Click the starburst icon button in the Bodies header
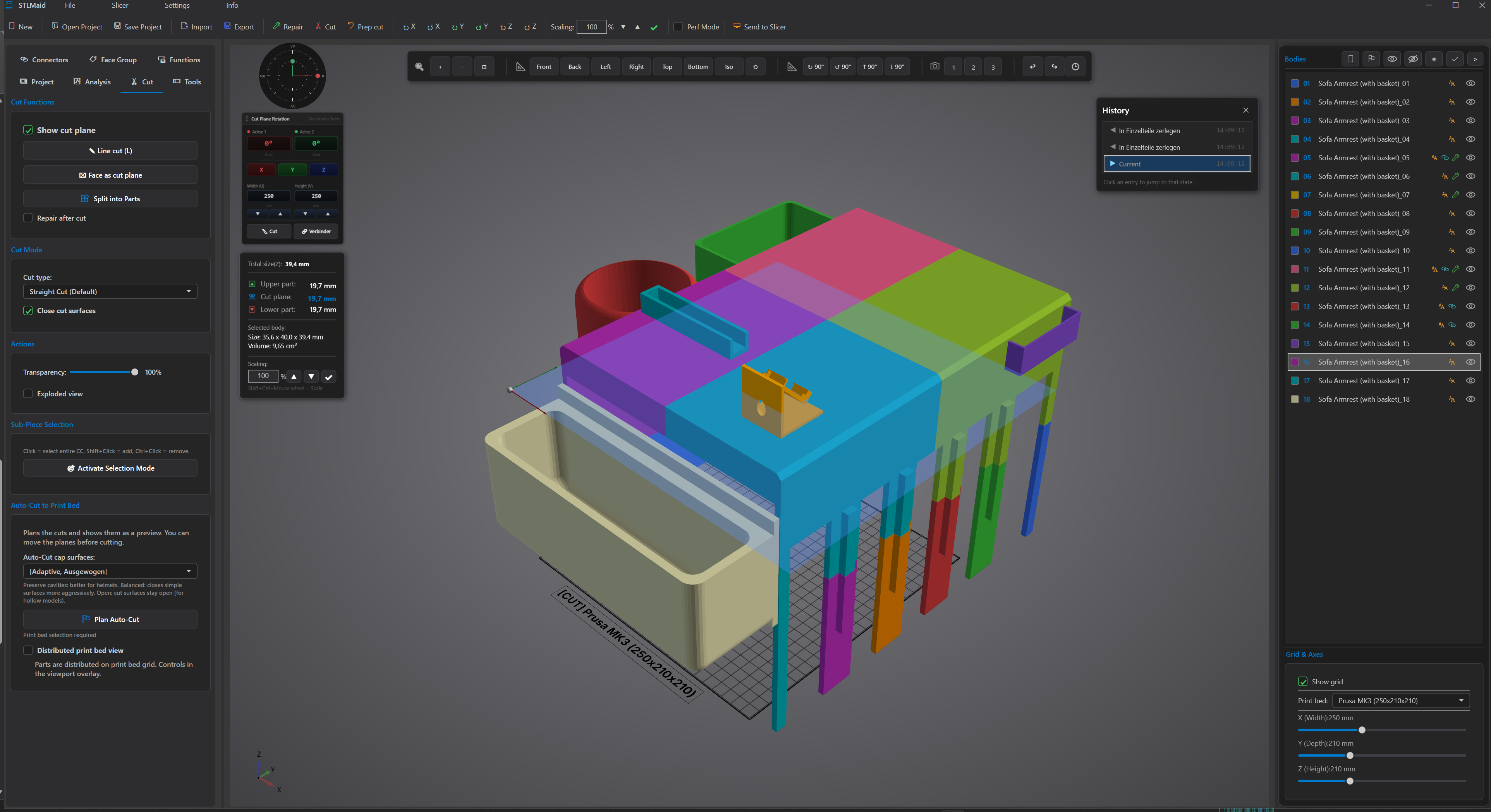 [x=1434, y=59]
